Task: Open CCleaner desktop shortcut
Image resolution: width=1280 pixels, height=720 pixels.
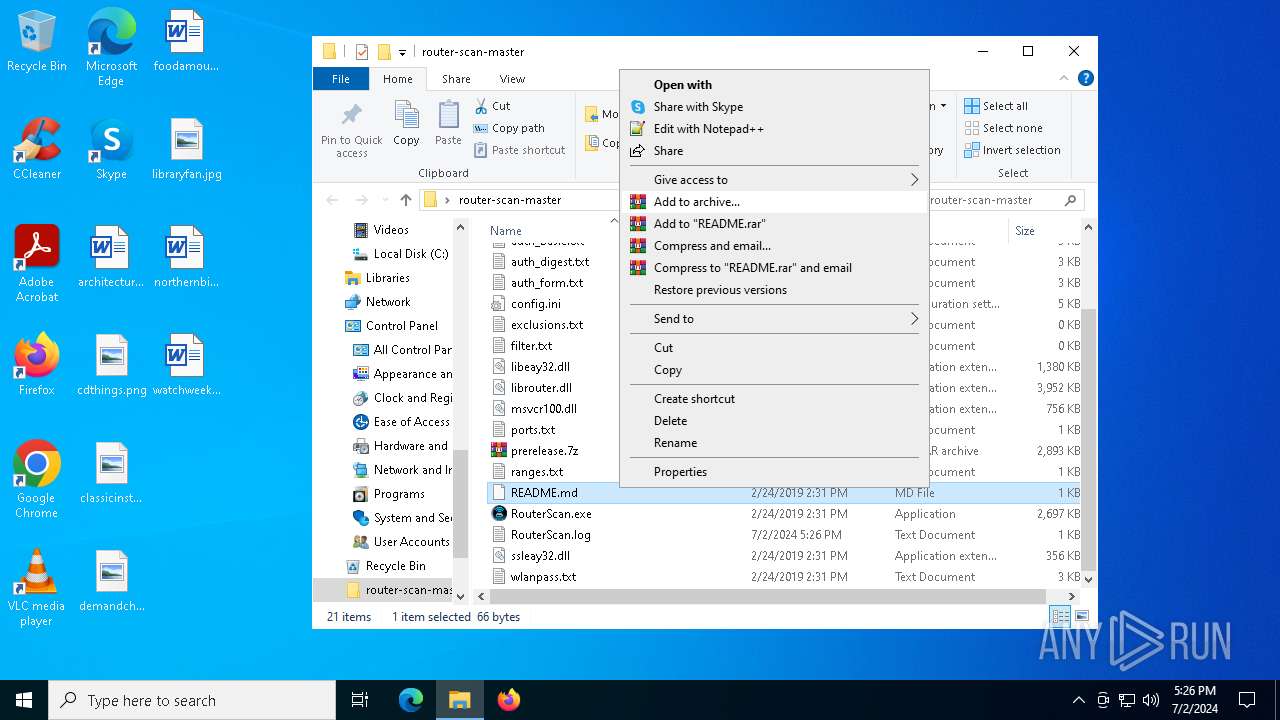Action: tap(37, 149)
